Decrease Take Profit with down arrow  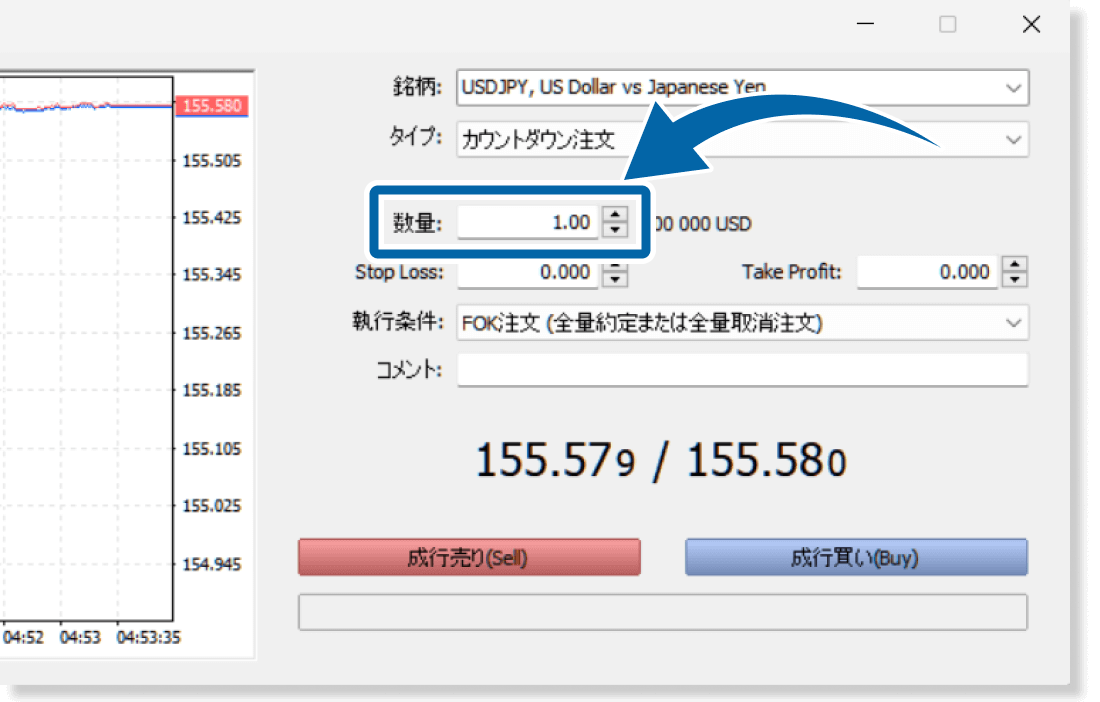(x=1014, y=280)
